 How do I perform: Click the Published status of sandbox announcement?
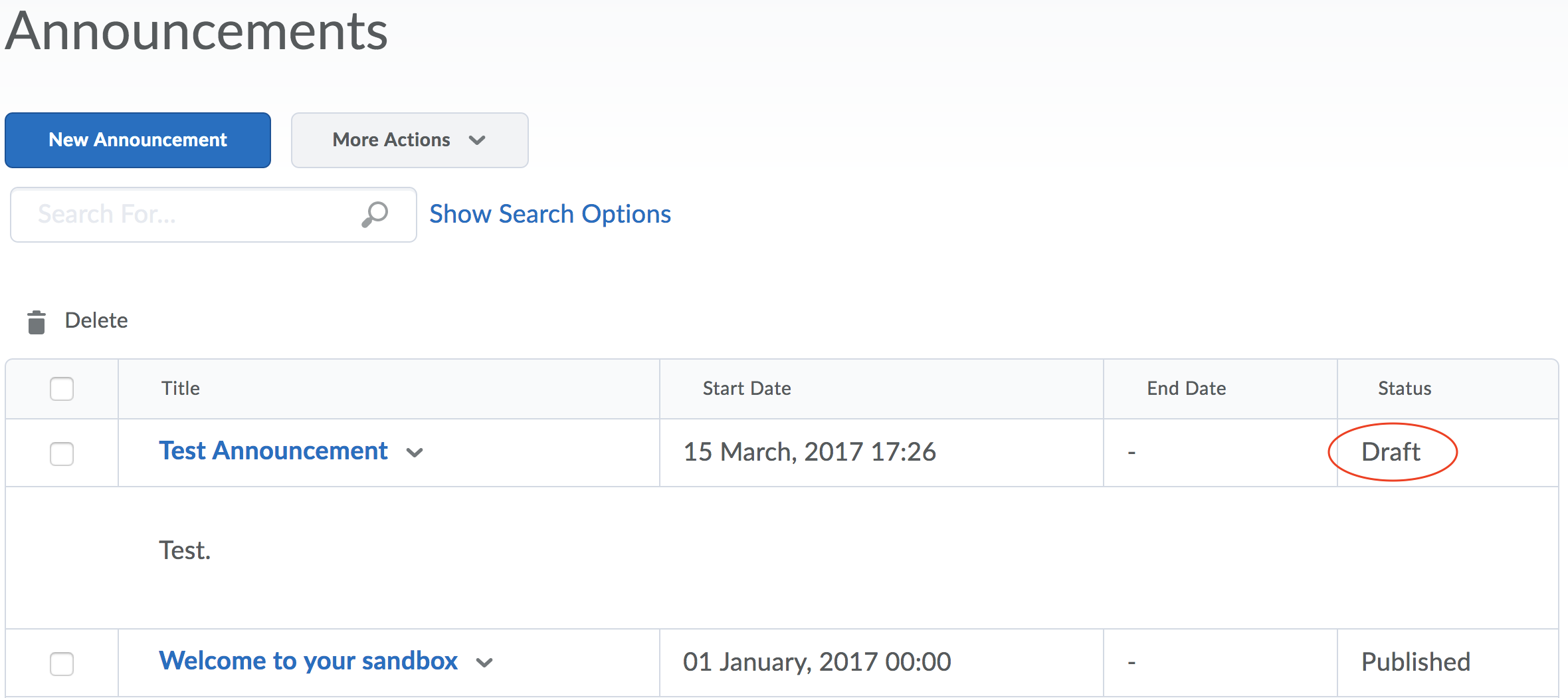(1415, 662)
